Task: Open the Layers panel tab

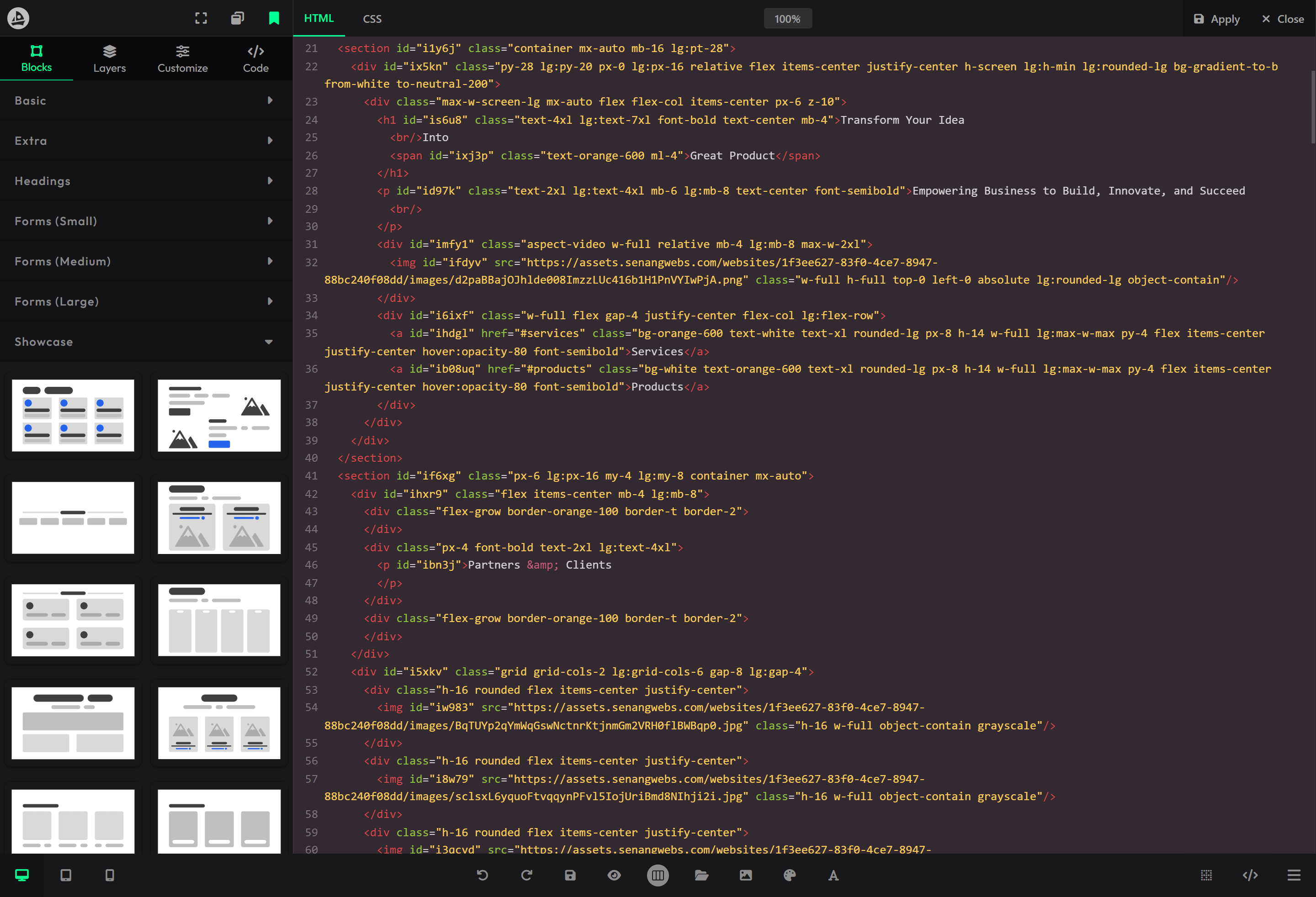Action: click(x=109, y=59)
